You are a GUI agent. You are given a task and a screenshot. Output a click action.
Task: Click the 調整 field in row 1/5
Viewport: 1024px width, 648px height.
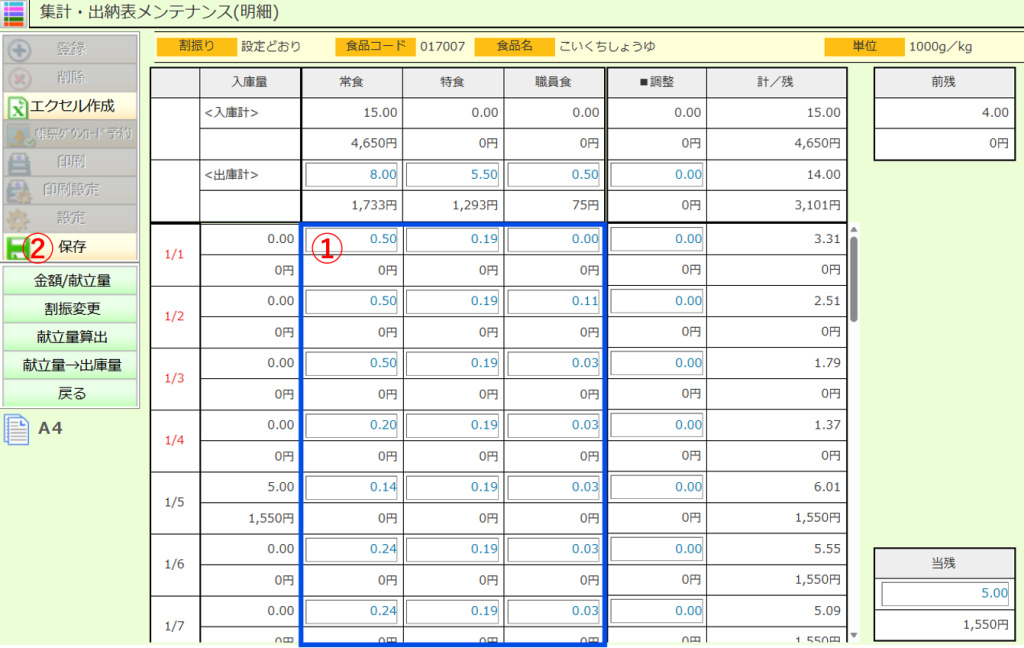click(656, 487)
